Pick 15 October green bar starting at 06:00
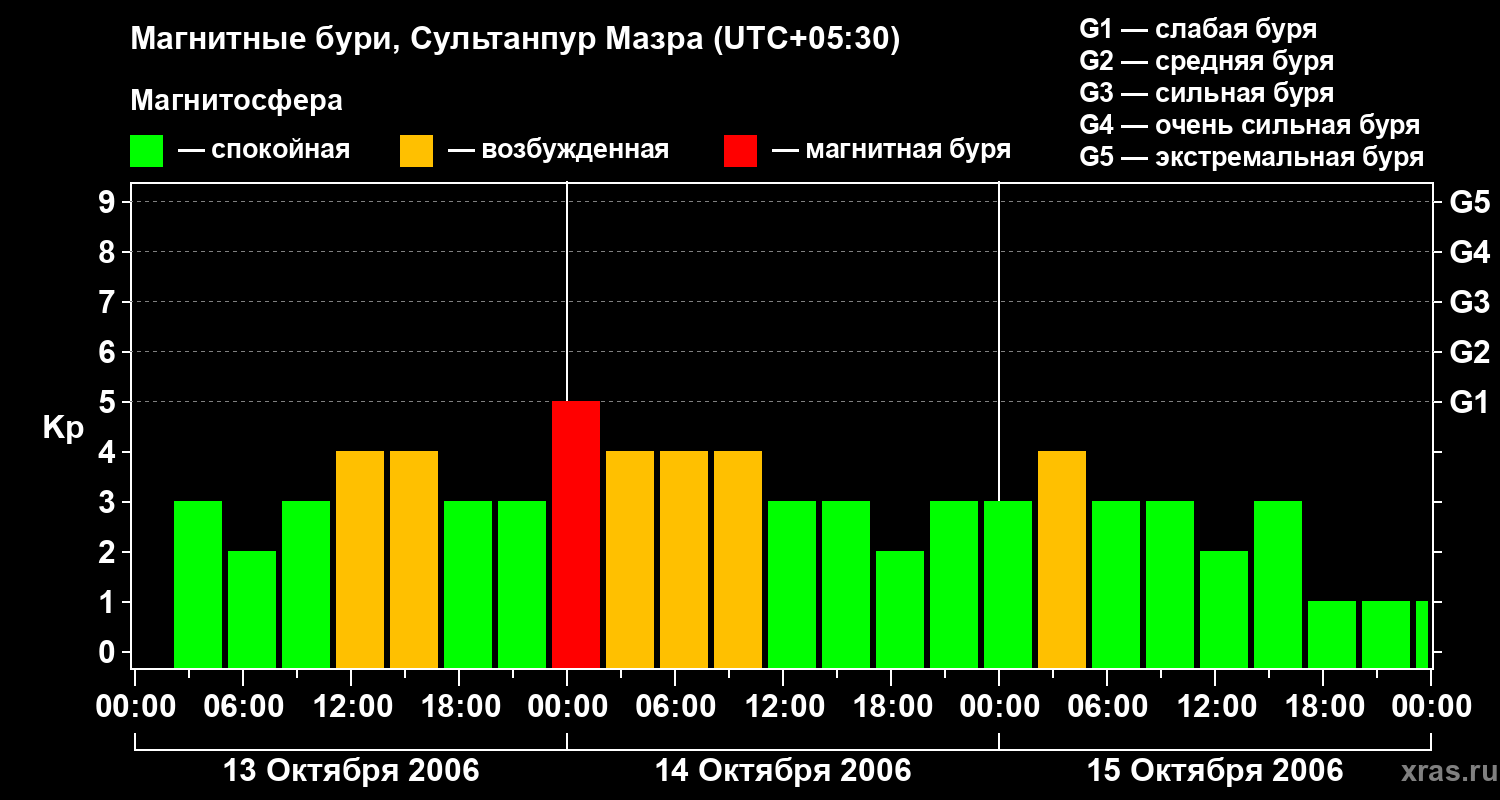 click(x=1116, y=585)
